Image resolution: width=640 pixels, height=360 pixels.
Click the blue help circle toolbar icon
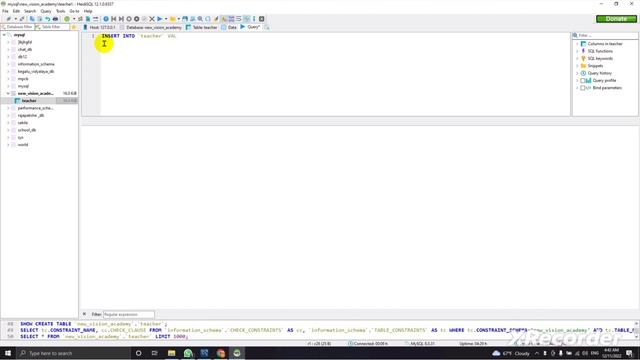[106, 19]
